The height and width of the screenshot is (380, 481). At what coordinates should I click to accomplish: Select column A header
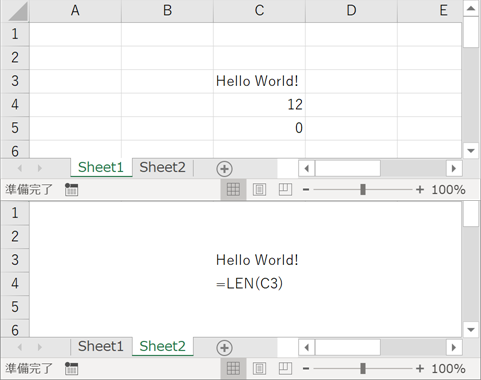(75, 11)
